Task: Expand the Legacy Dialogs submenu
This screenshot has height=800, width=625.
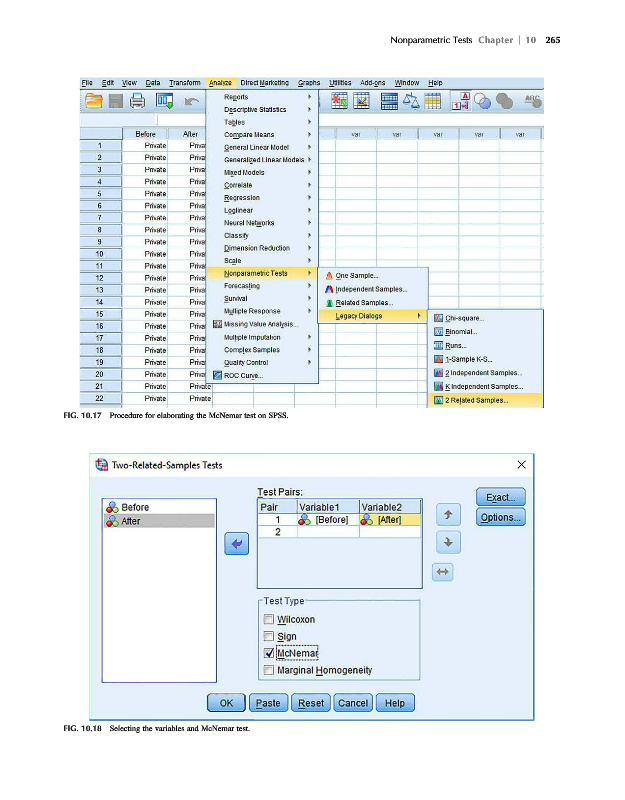Action: pos(370,316)
